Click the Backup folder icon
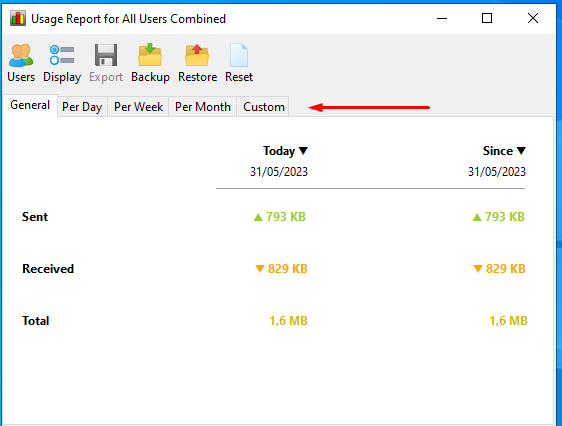 150,55
